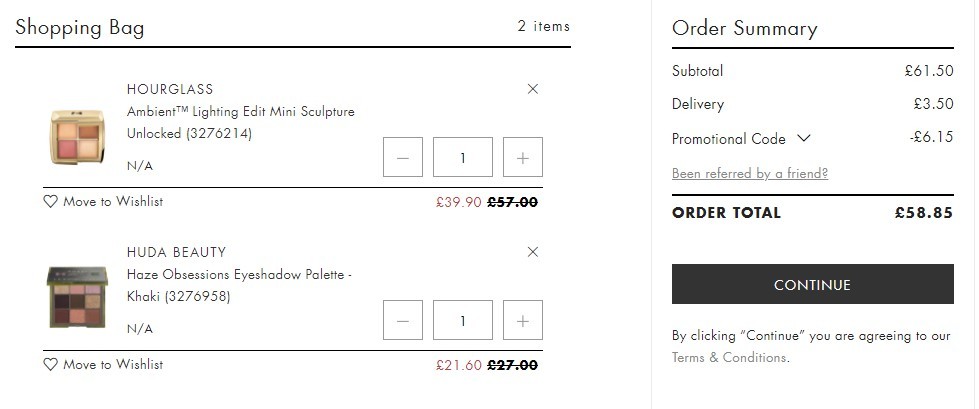The image size is (979, 409).
Task: Expand the Promotional Code chevron
Action: click(804, 138)
